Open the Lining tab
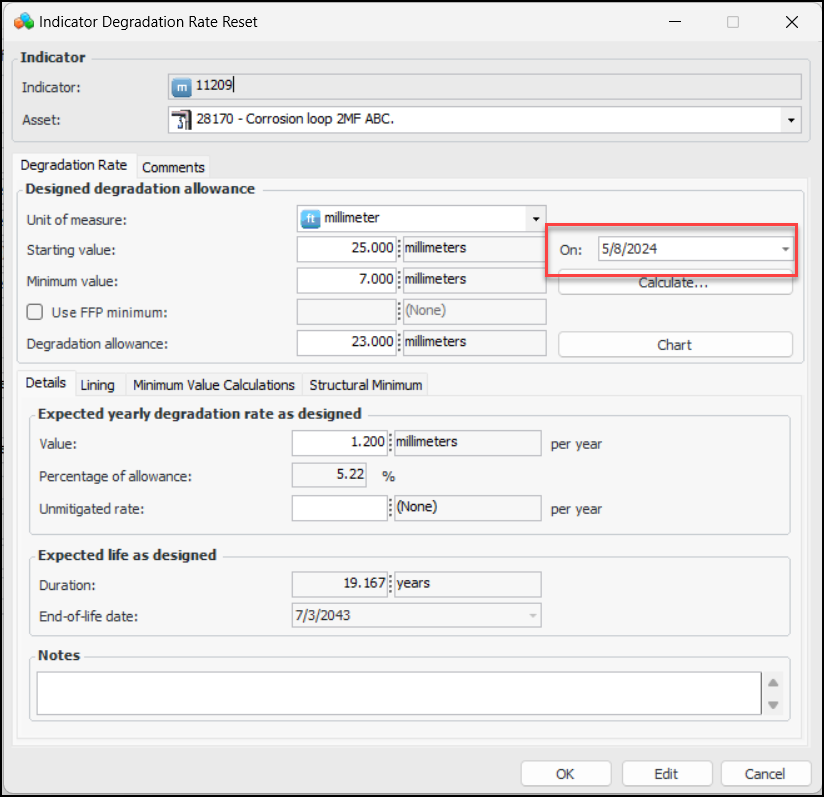The height and width of the screenshot is (797, 824). pyautogui.click(x=97, y=385)
